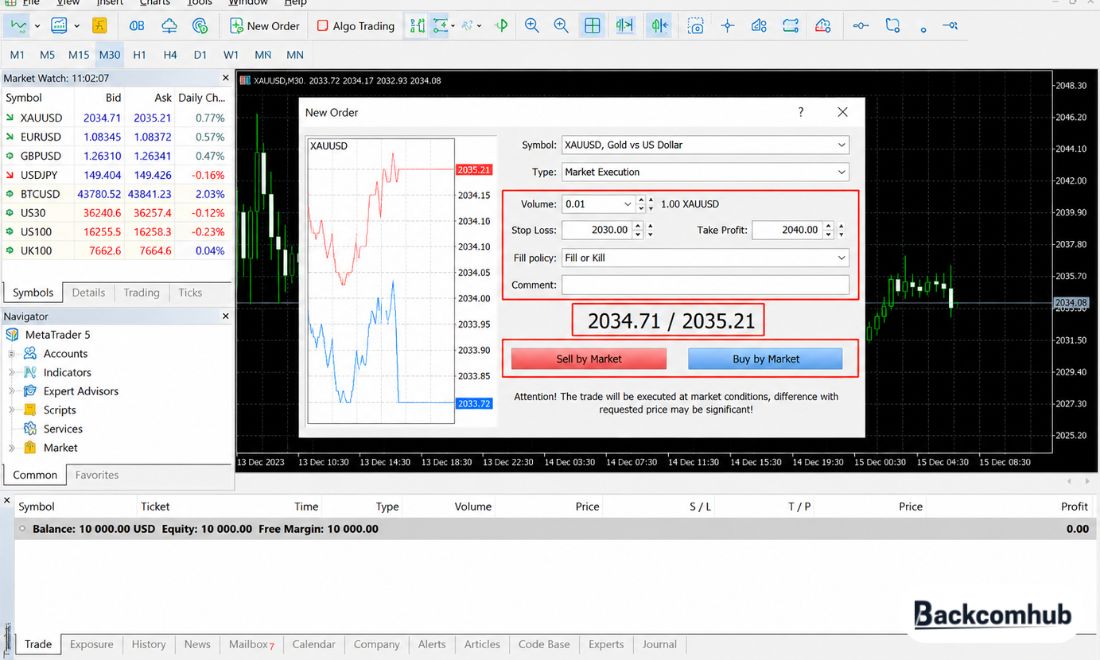Expand the Scripts node in Navigator
This screenshot has height=660, width=1100.
pos(11,410)
